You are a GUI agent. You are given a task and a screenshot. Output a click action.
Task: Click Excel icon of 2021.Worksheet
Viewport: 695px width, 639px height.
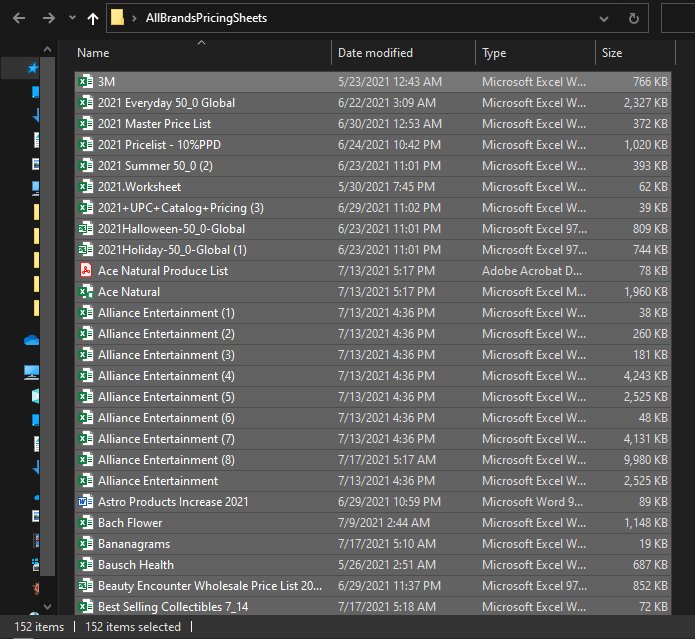(86, 187)
